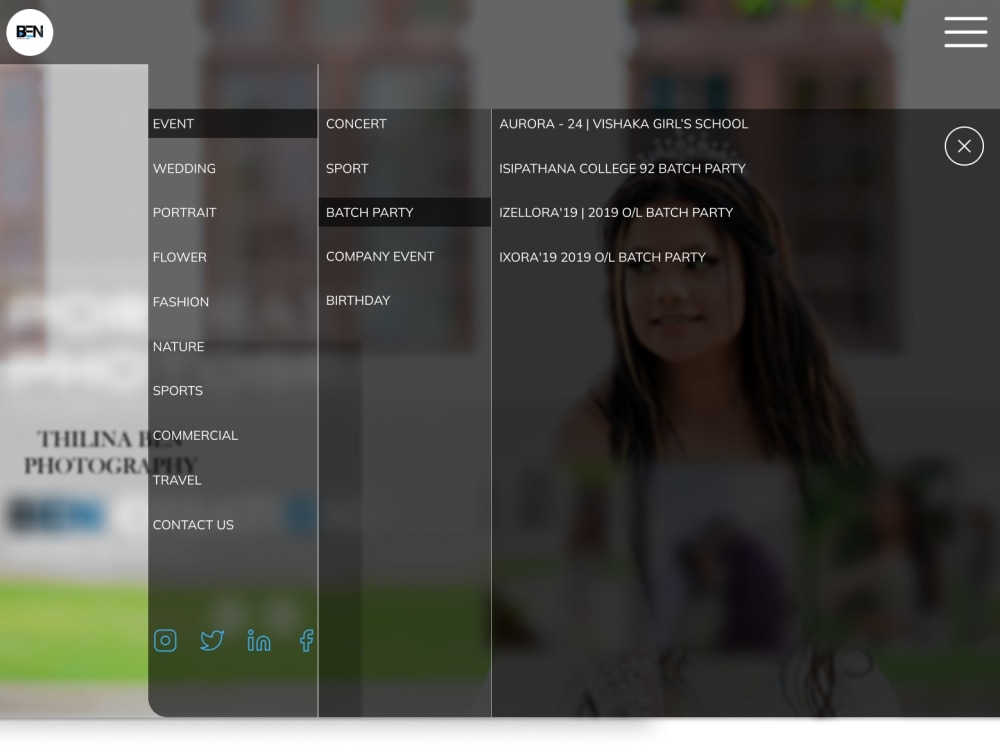Toggle the hamburger menu icon

coord(966,32)
